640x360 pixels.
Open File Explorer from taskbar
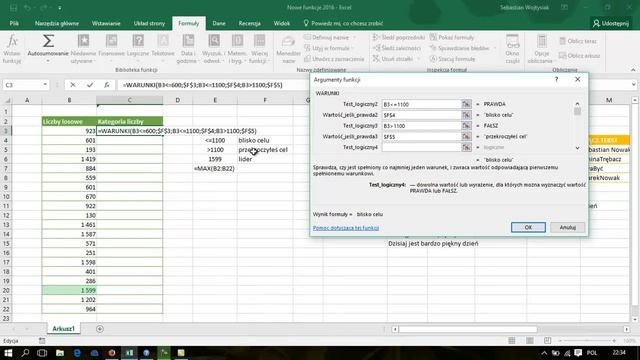[60, 353]
